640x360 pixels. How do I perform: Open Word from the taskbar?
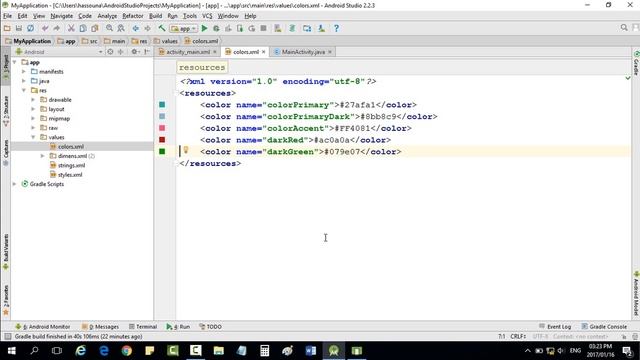(311, 351)
